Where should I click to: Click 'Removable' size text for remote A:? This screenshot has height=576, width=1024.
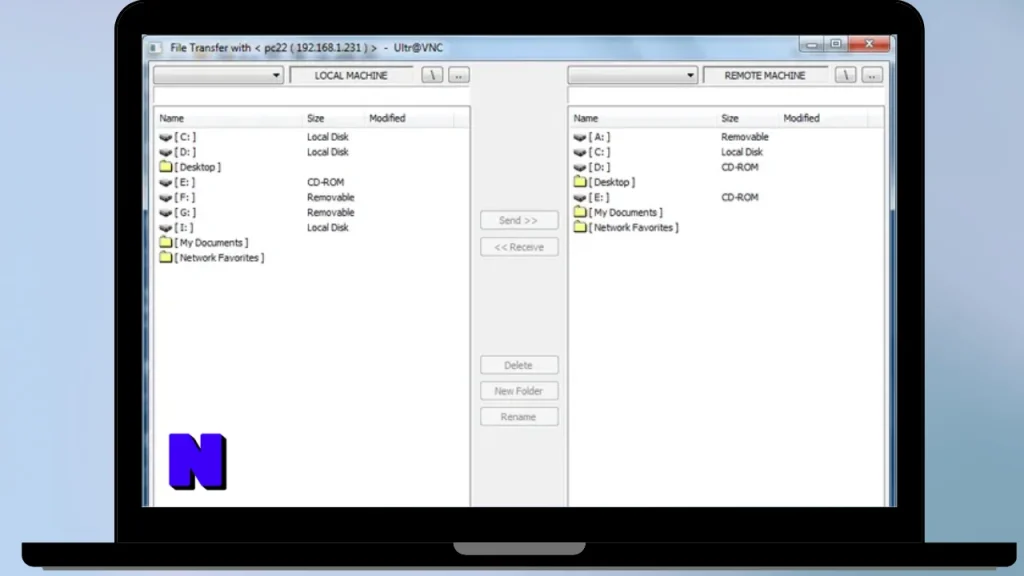[744, 137]
